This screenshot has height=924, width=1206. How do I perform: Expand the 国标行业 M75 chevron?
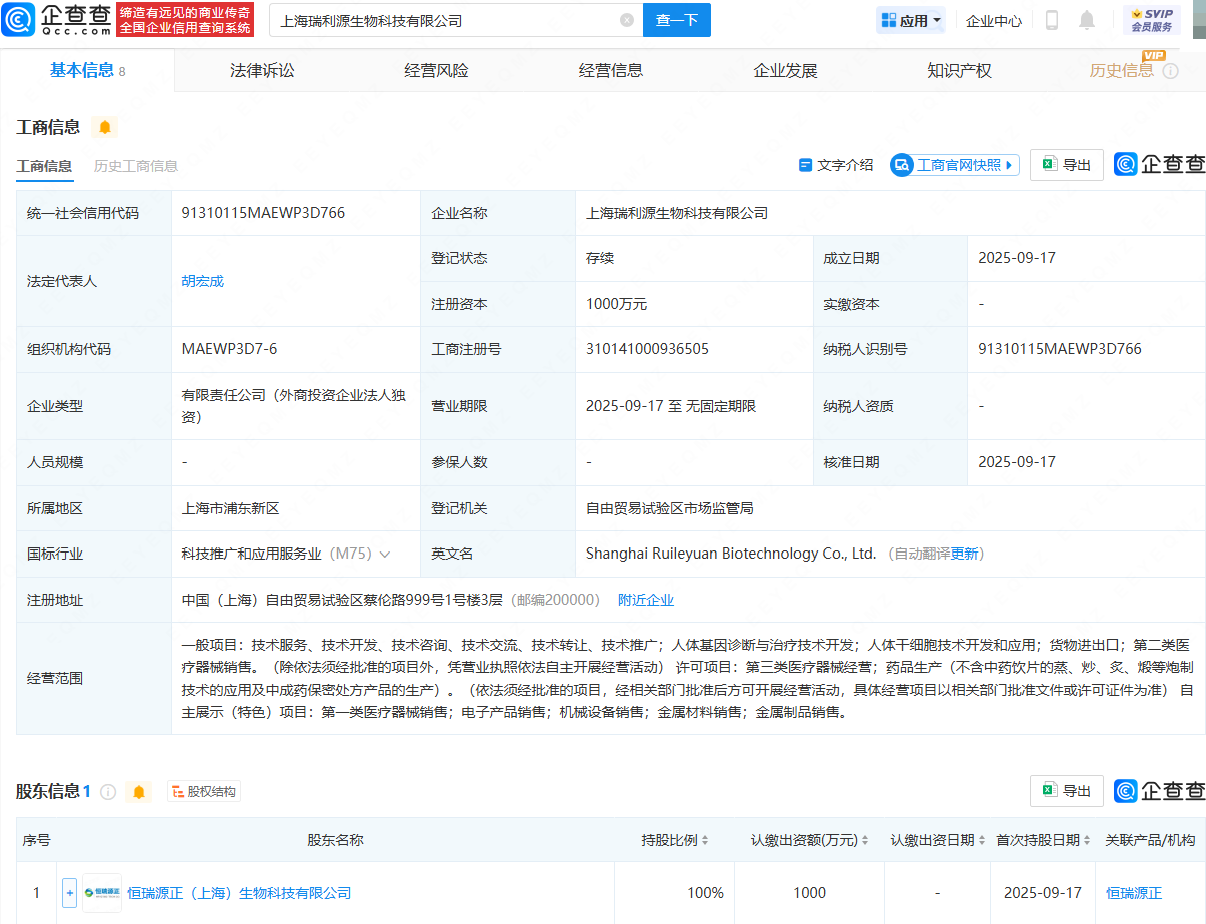[x=384, y=554]
